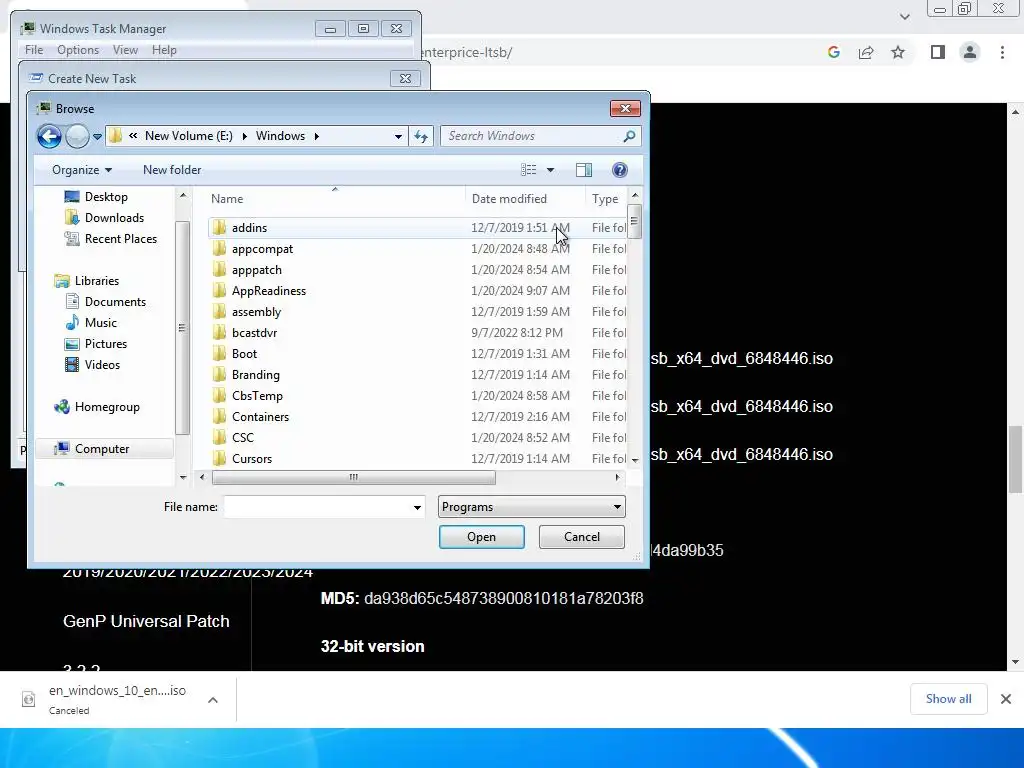Open Music library
The image size is (1024, 768).
tap(91, 323)
